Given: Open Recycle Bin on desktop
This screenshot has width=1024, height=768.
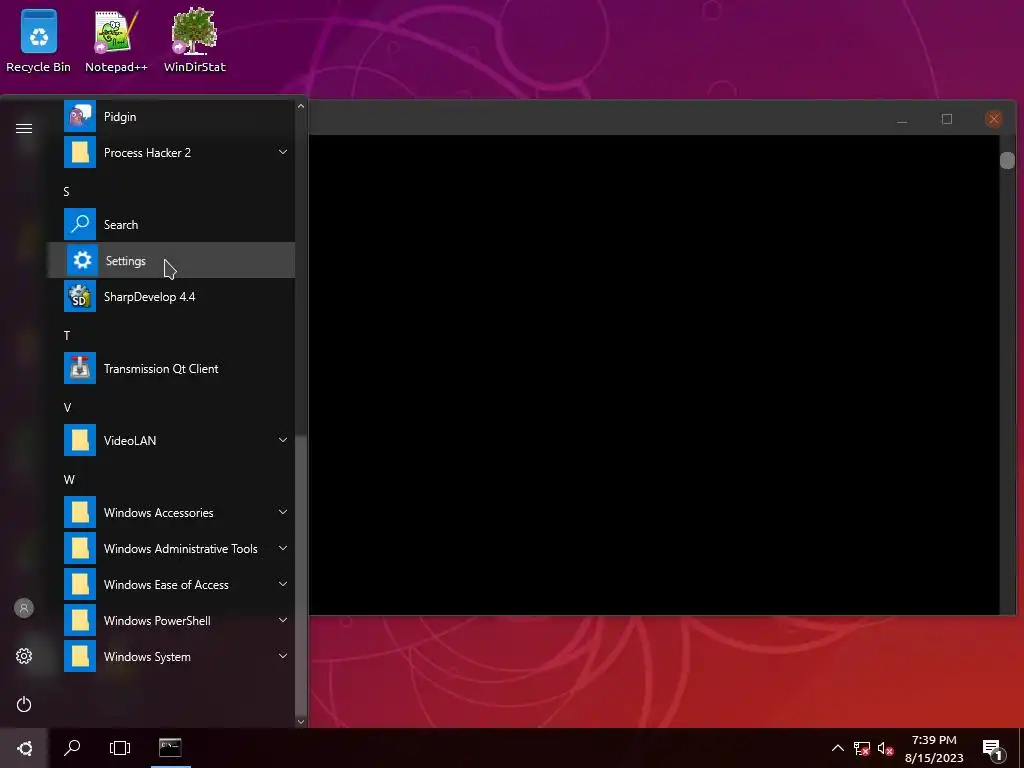Looking at the screenshot, I should click(x=39, y=40).
